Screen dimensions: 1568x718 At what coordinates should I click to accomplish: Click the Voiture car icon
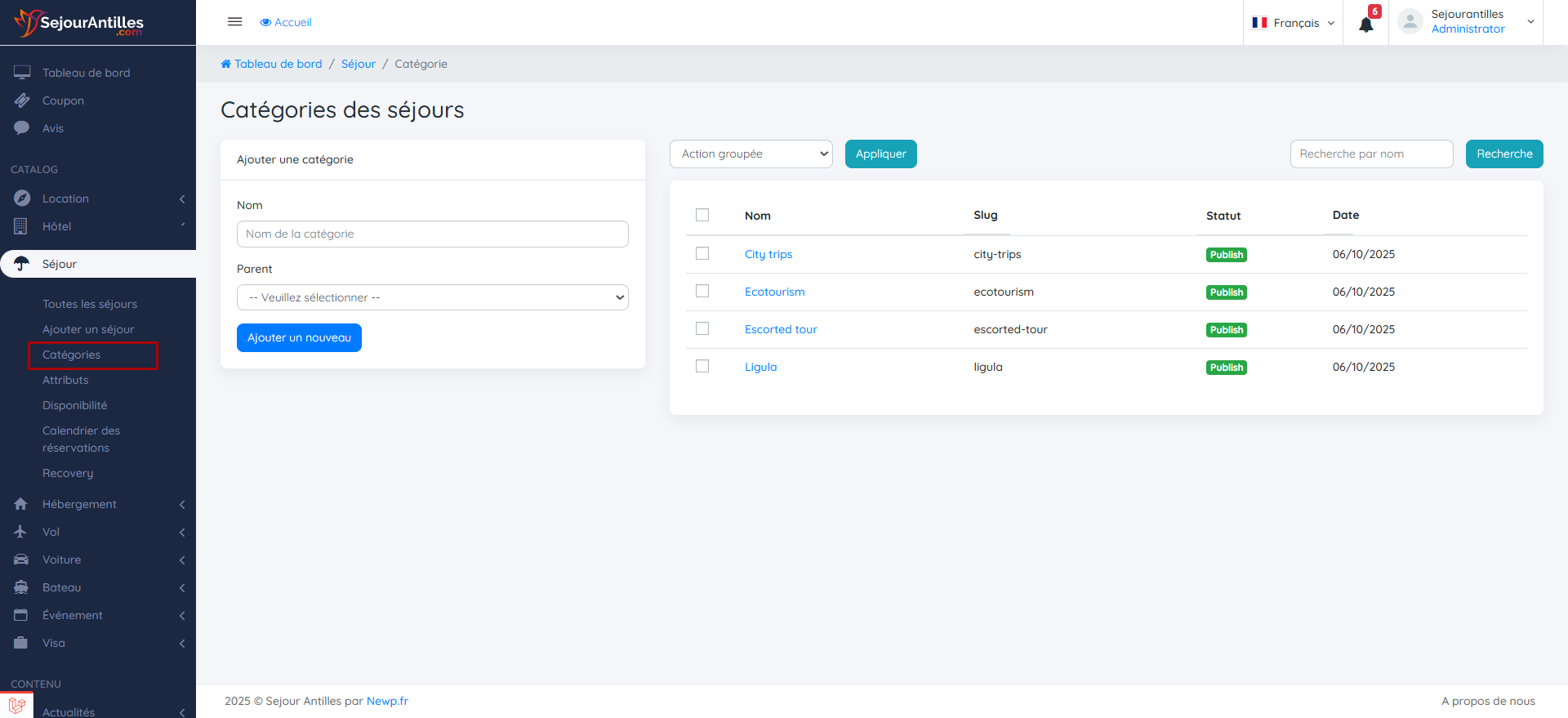(x=21, y=560)
